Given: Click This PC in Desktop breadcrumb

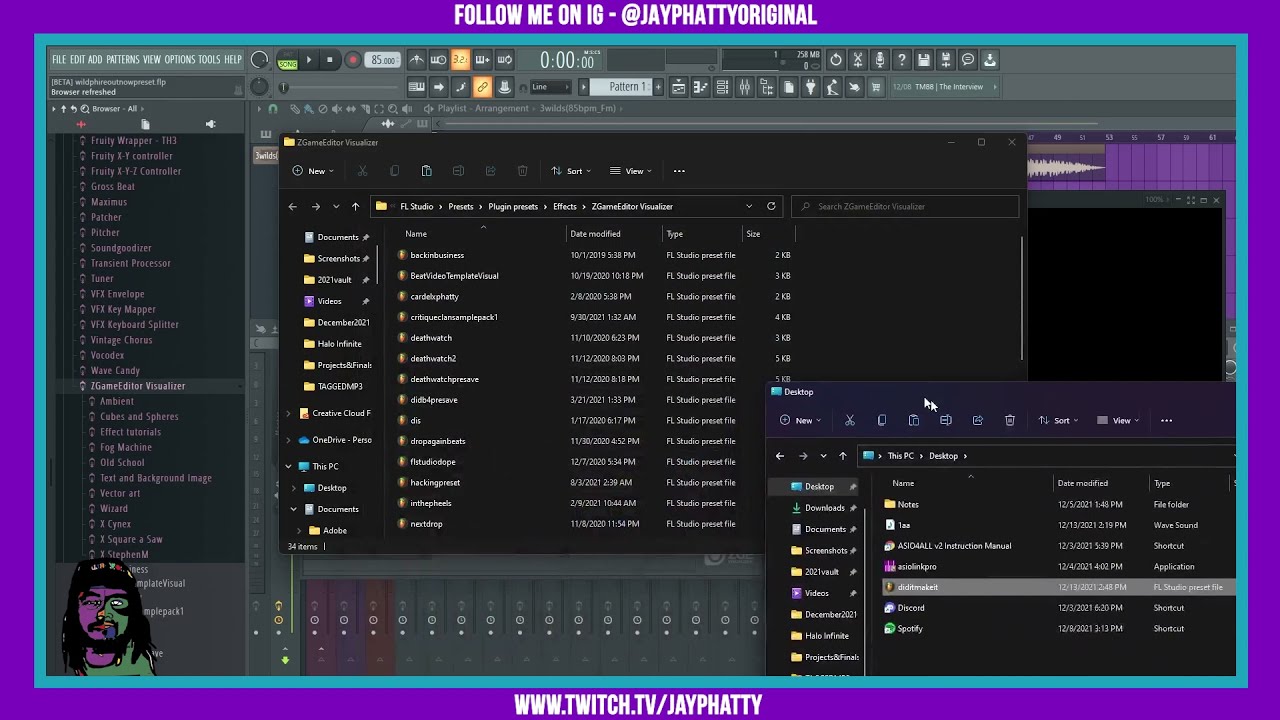Looking at the screenshot, I should tap(900, 456).
